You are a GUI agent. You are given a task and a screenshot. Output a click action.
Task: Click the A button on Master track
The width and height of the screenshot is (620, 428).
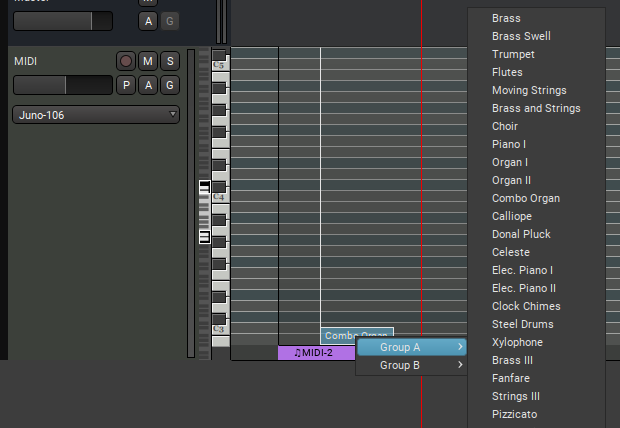coord(148,21)
